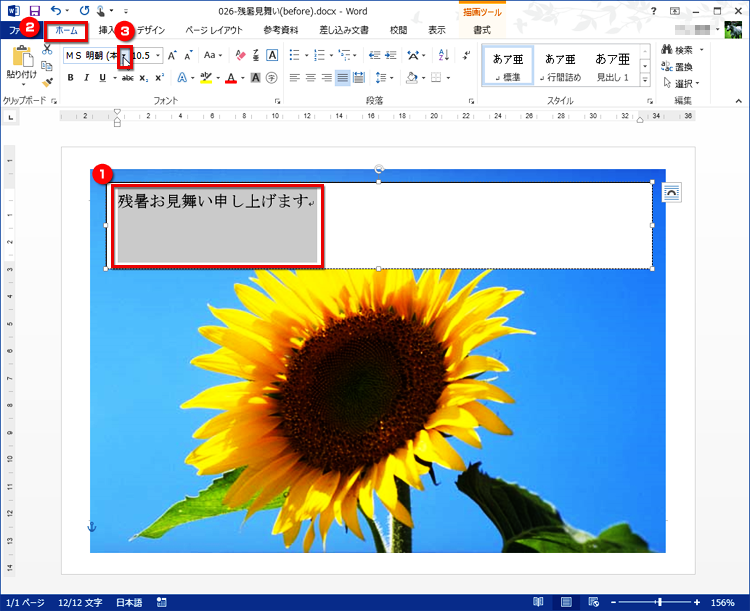The width and height of the screenshot is (750, 611).
Task: Click the Undo arrow icon
Action: (x=56, y=11)
